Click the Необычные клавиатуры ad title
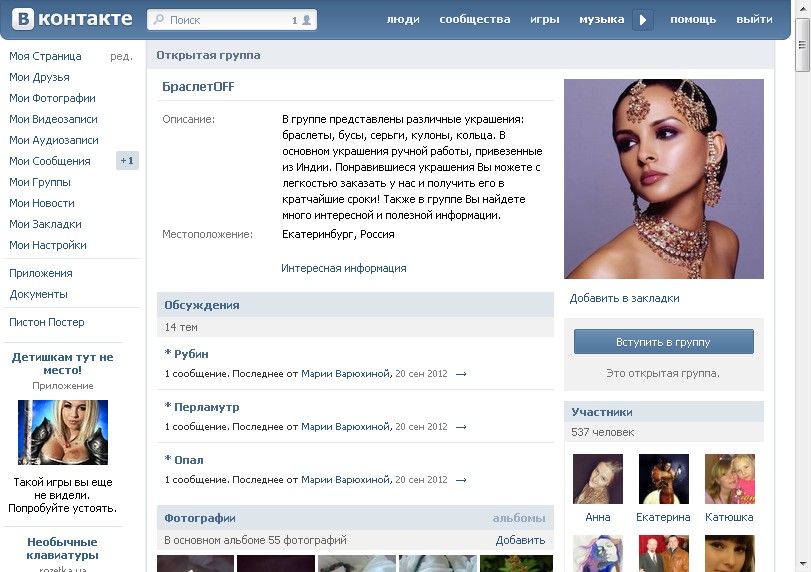 coord(63,549)
